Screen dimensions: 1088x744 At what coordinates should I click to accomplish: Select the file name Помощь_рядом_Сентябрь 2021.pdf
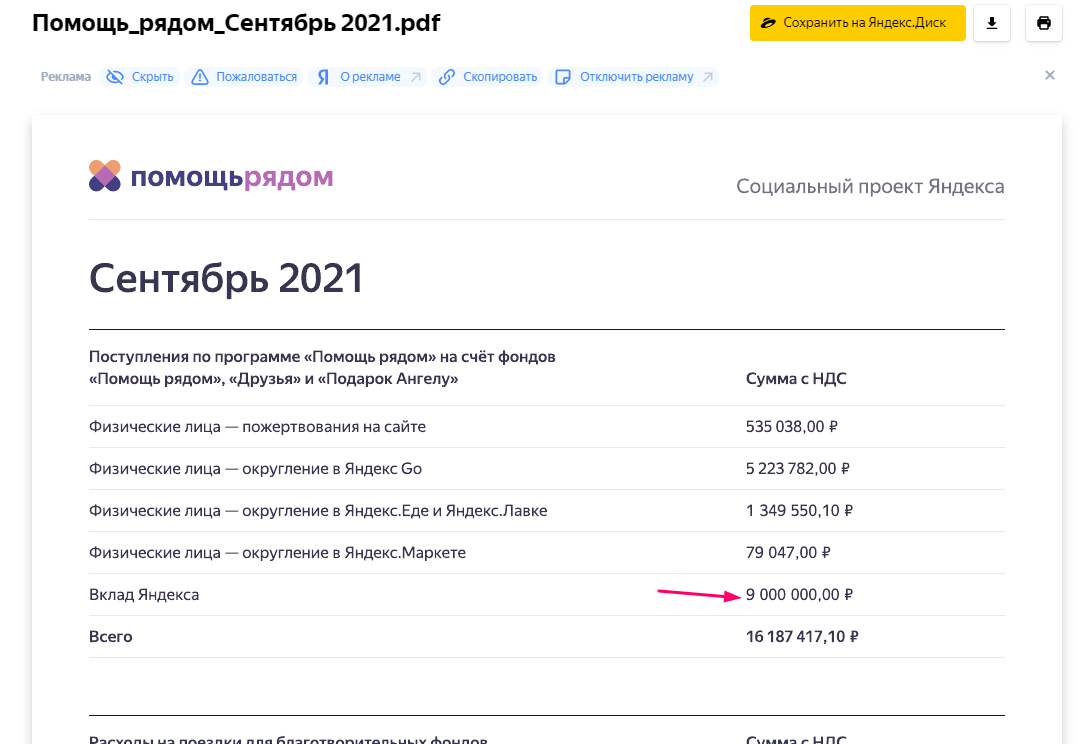pos(236,23)
